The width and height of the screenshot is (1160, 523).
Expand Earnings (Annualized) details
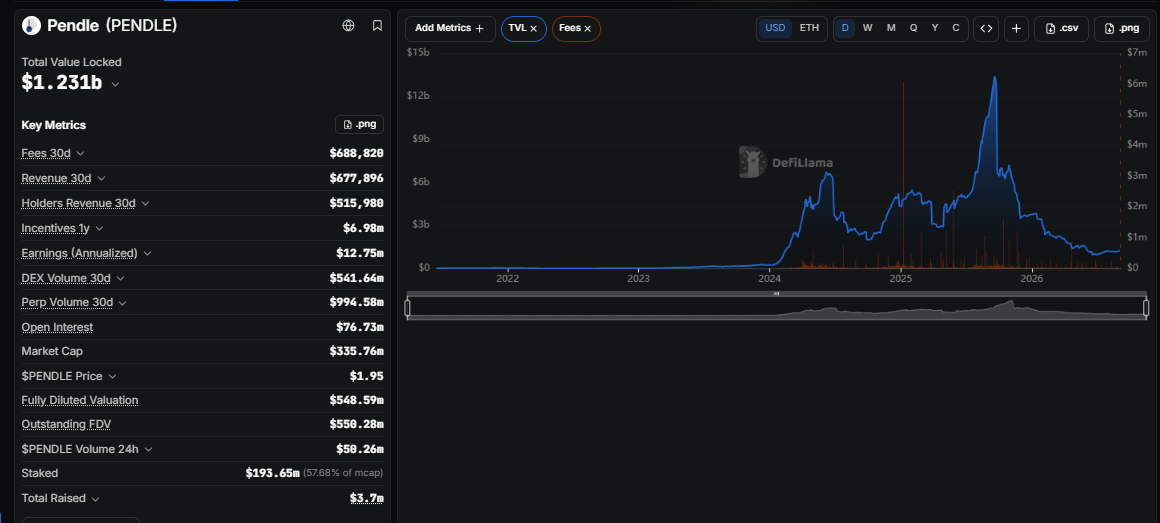[147, 253]
